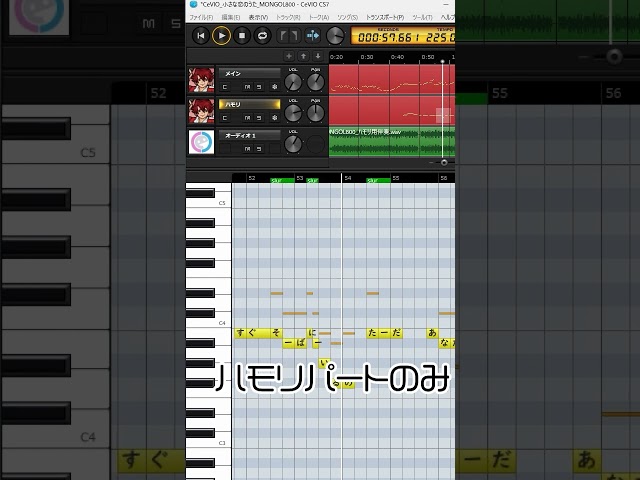Click the C3 key on piano keyboard
640x480 pixels.
pos(209,443)
